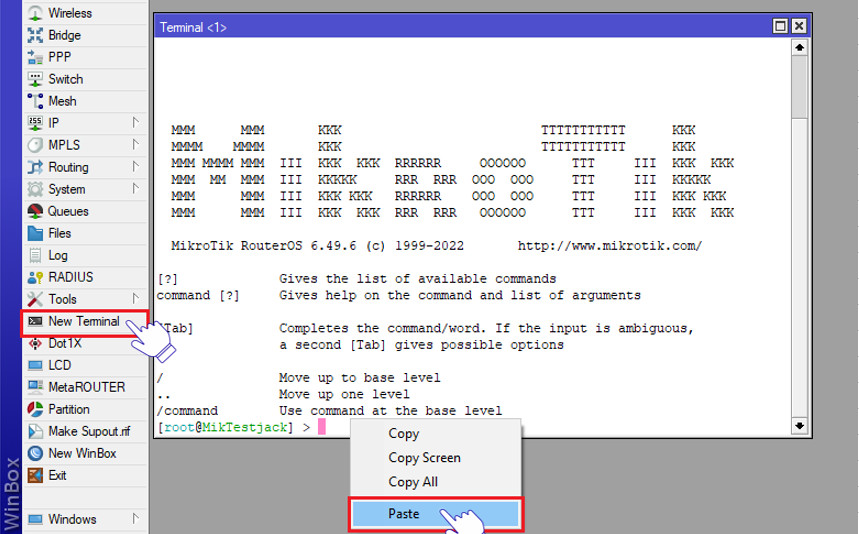Expand the Windows submenu arrow
The width and height of the screenshot is (859, 534).
point(135,518)
